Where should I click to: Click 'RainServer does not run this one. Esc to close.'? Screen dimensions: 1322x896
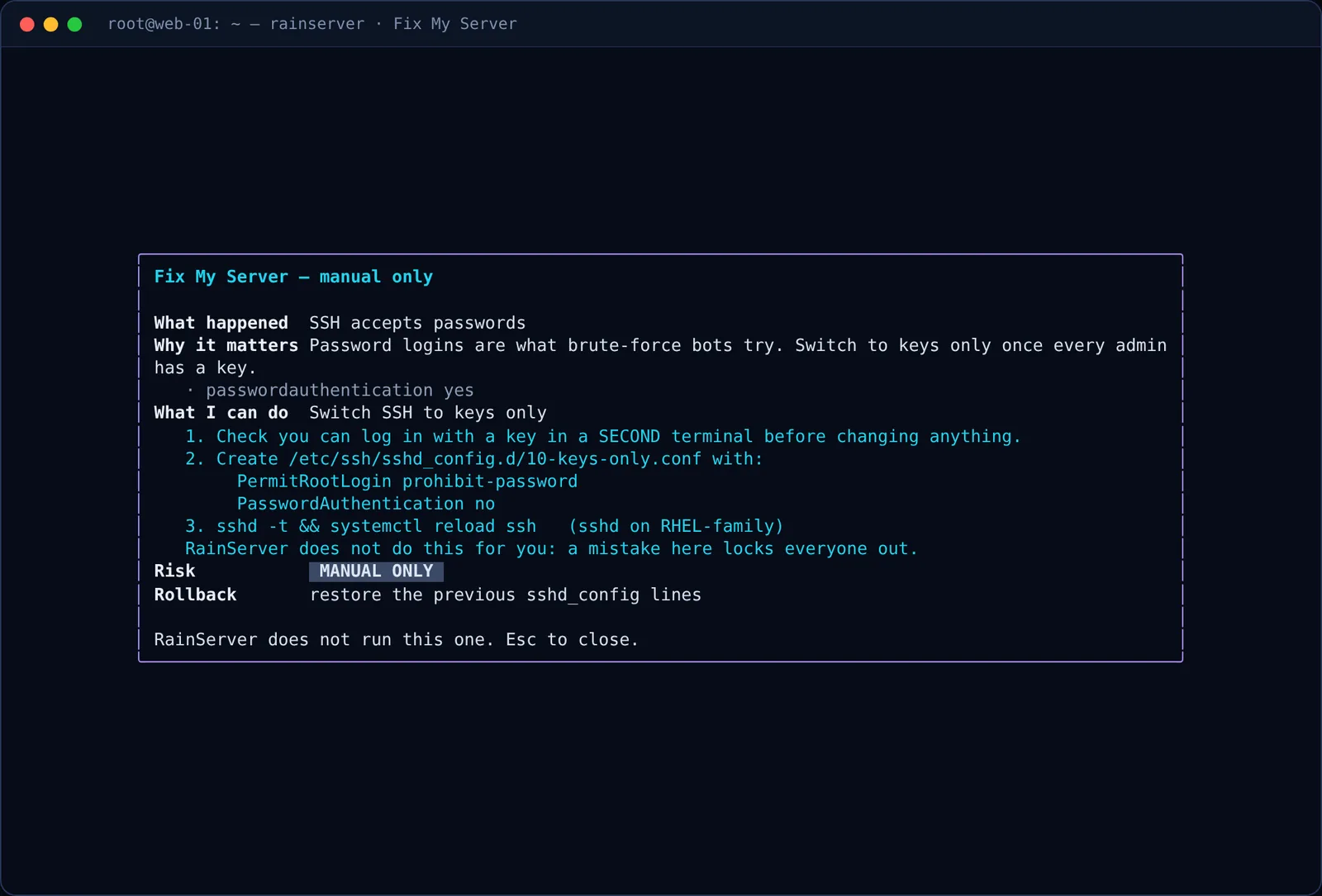[x=397, y=639]
